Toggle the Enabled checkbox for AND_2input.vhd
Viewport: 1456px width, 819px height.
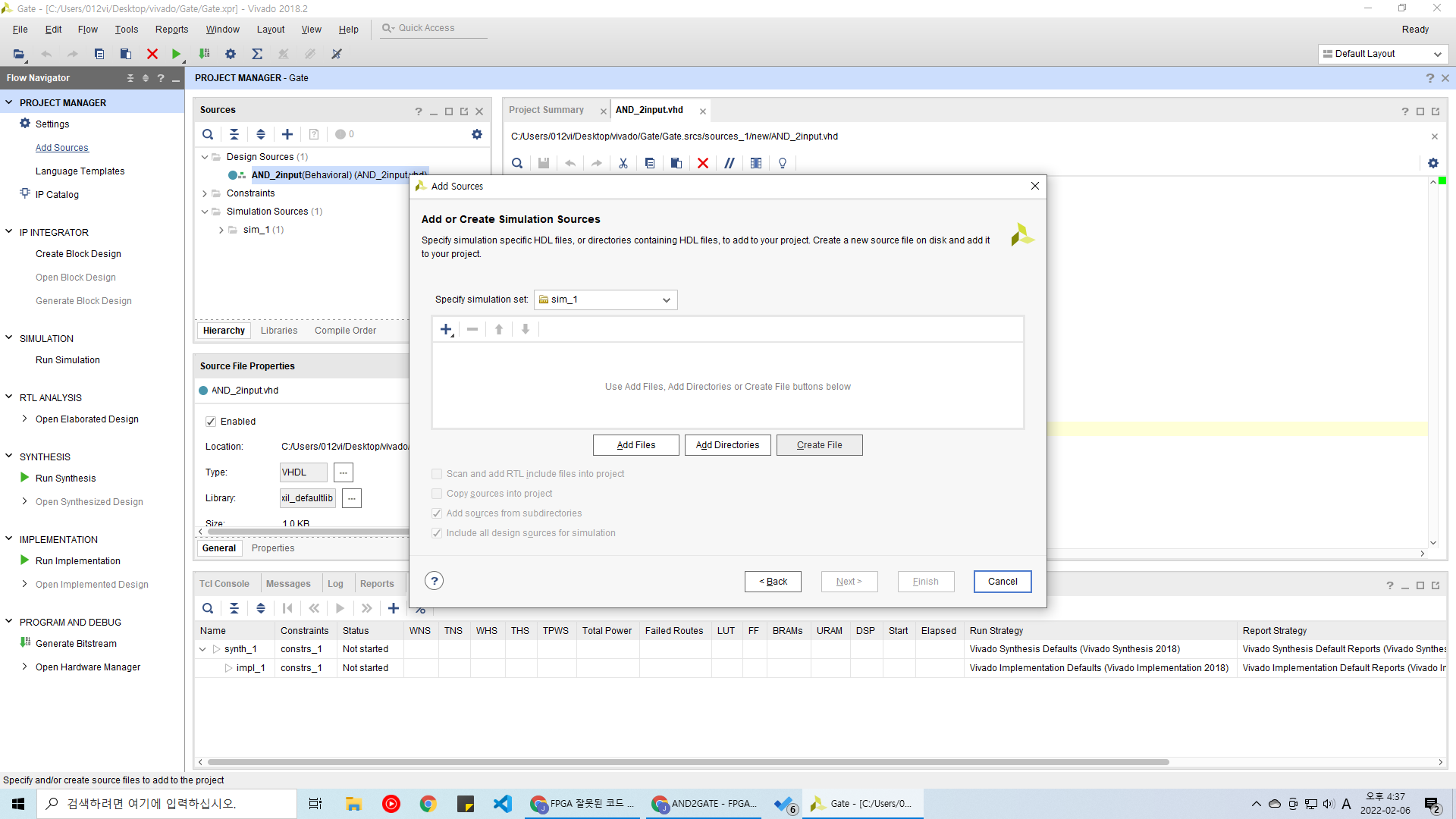point(211,422)
